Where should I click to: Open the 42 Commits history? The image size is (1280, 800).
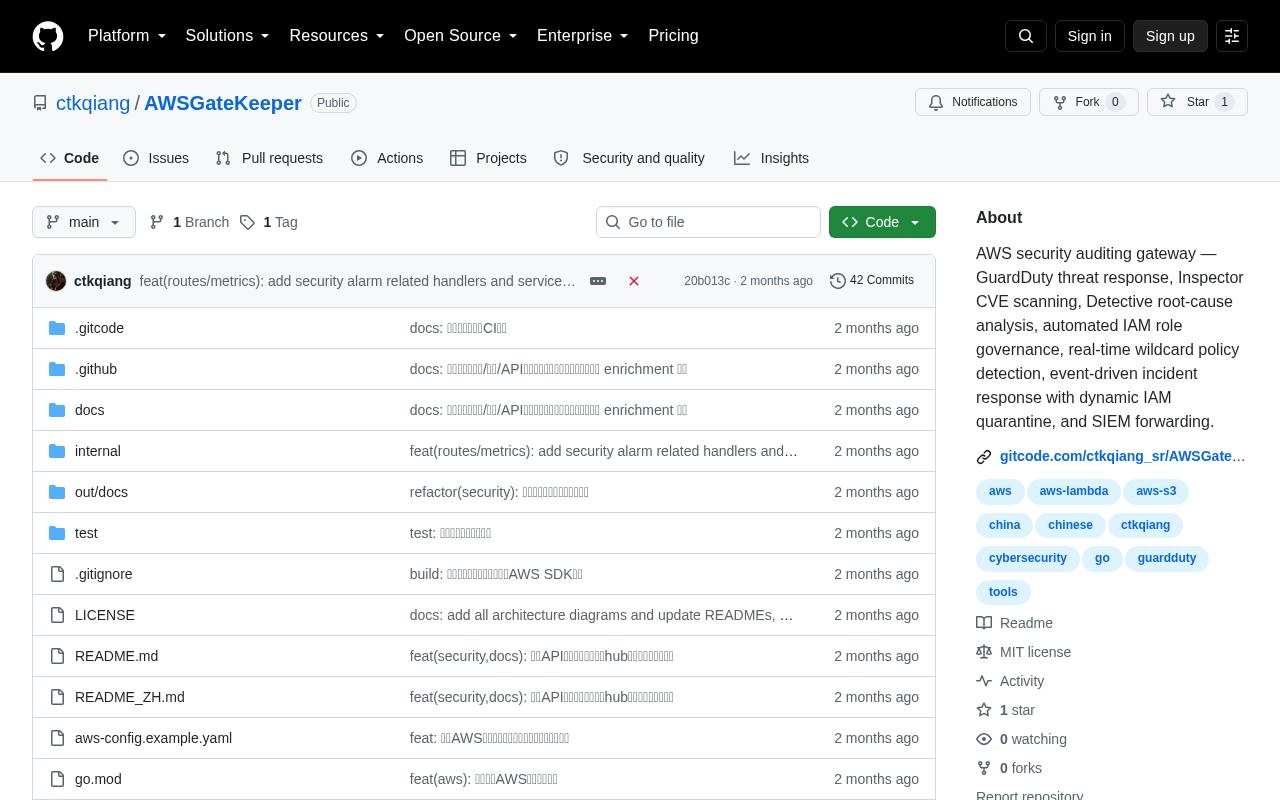[872, 281]
